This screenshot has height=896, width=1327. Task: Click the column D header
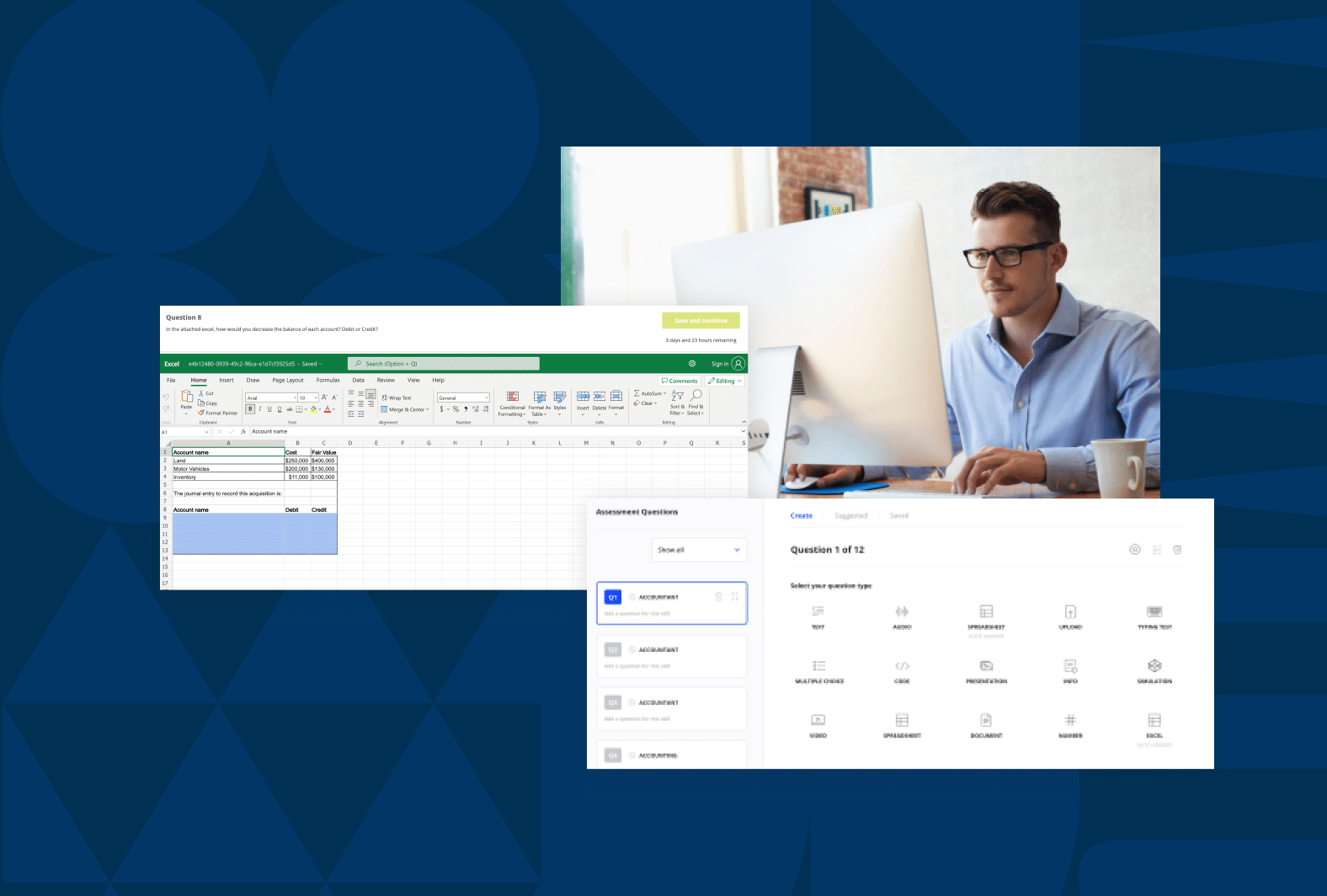349,443
